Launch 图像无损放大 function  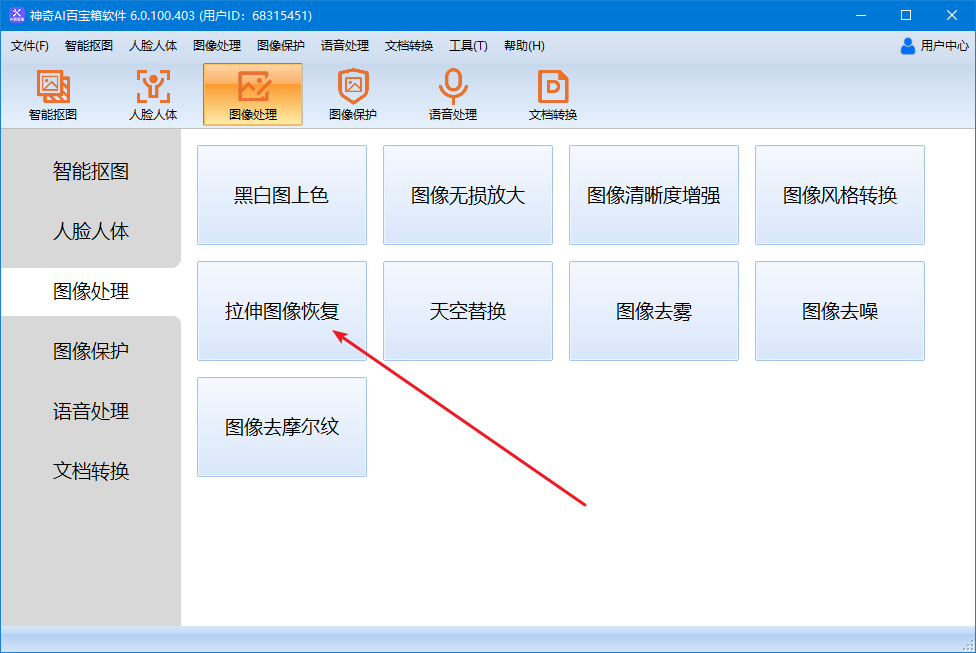468,195
